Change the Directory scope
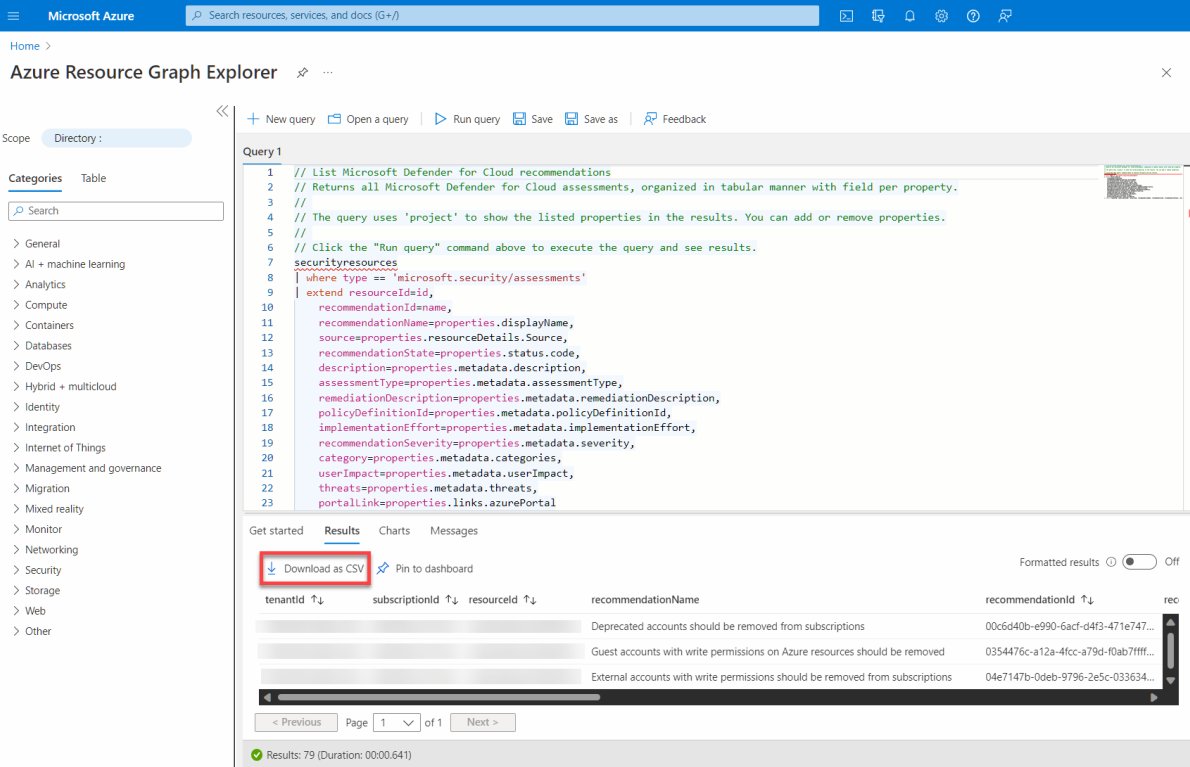This screenshot has height=767, width=1190. pos(116,138)
